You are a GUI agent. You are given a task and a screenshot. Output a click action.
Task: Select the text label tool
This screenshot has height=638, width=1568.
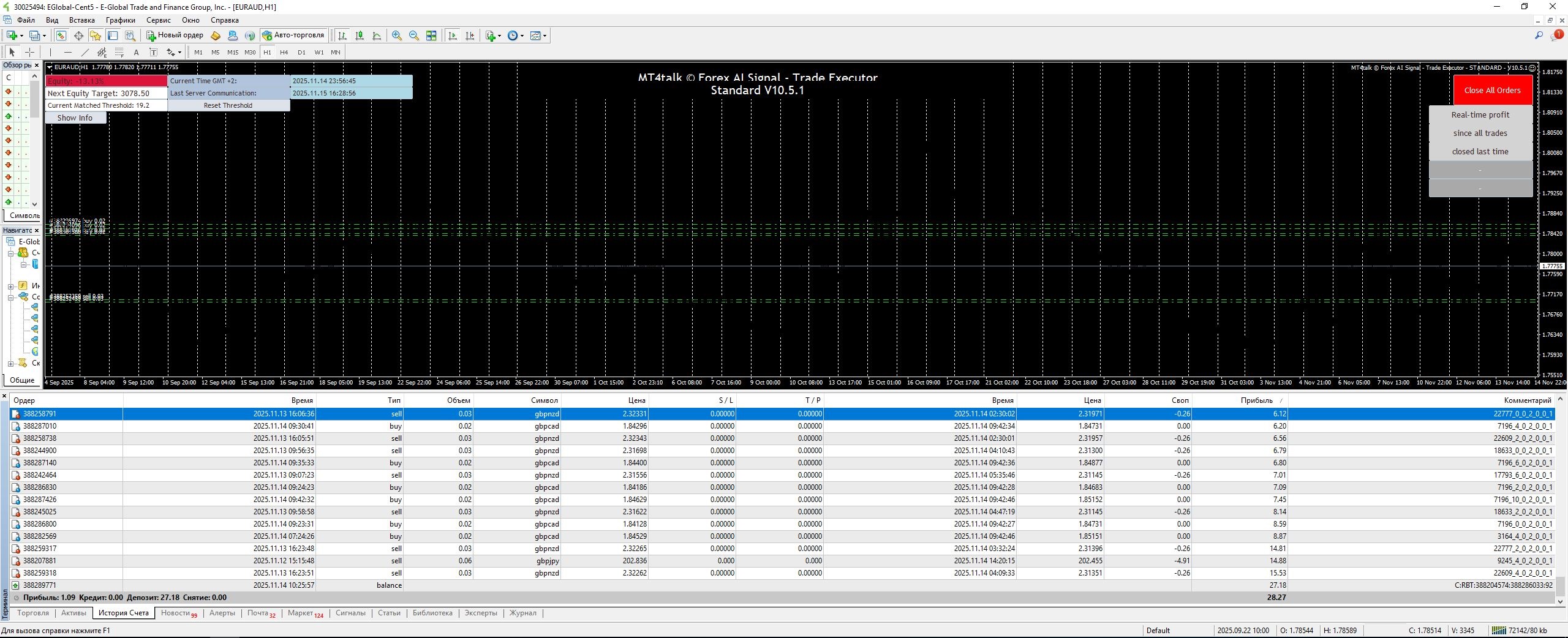(x=154, y=52)
